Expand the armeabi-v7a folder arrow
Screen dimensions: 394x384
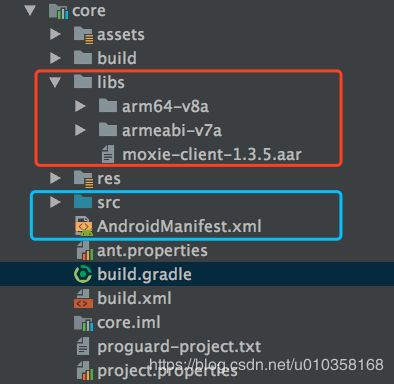(80, 130)
